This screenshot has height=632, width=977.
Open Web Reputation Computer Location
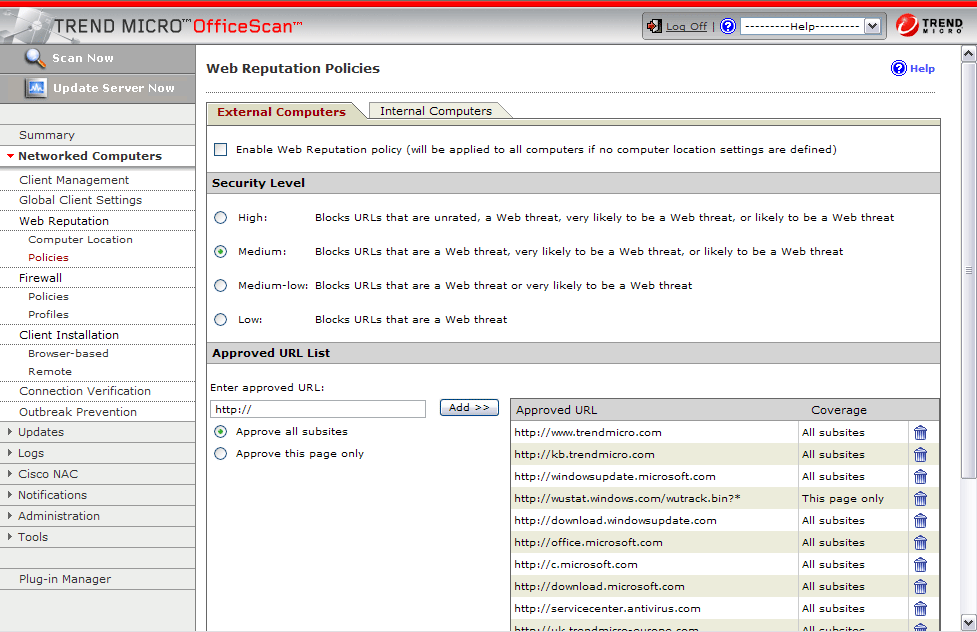click(80, 239)
